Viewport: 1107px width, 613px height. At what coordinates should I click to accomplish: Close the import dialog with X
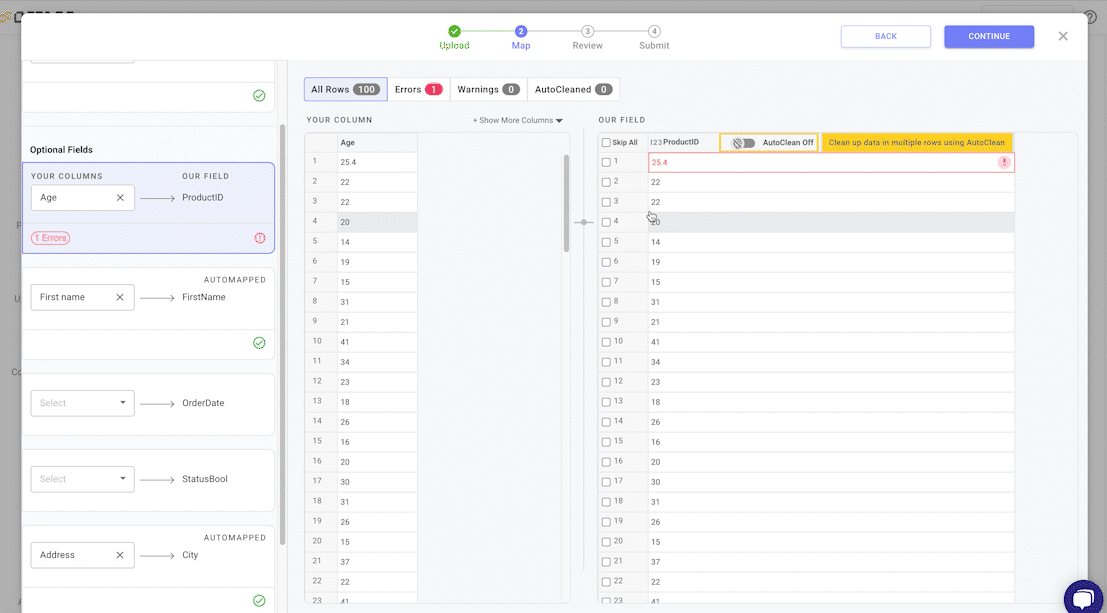click(1063, 36)
